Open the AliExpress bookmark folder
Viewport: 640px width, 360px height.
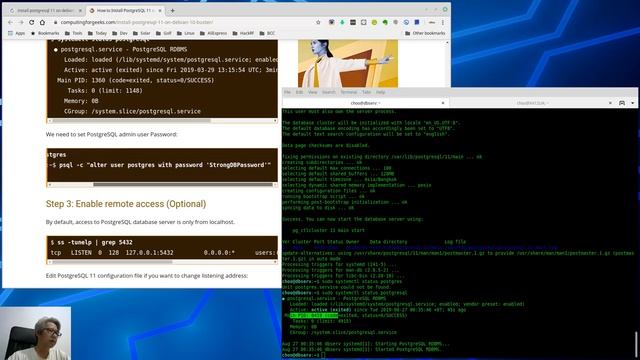213,33
